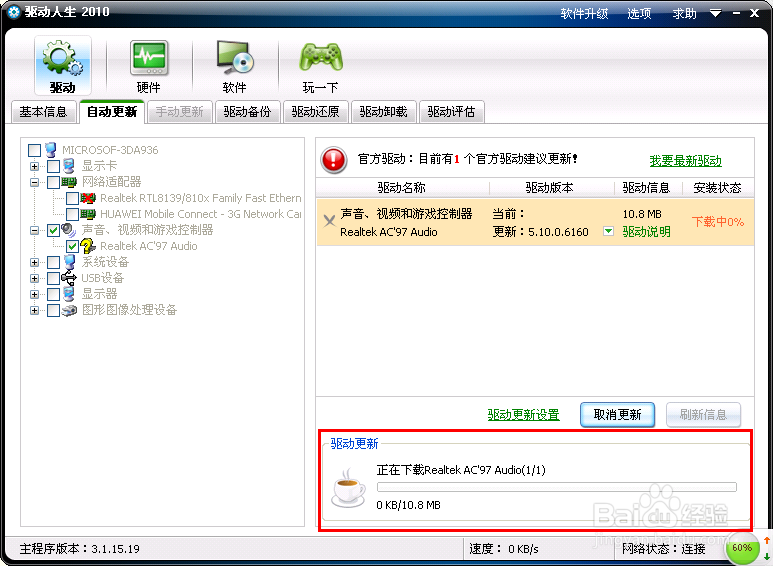Click the 图形图像处理设备 camera icon
773x566 pixels.
click(x=69, y=310)
